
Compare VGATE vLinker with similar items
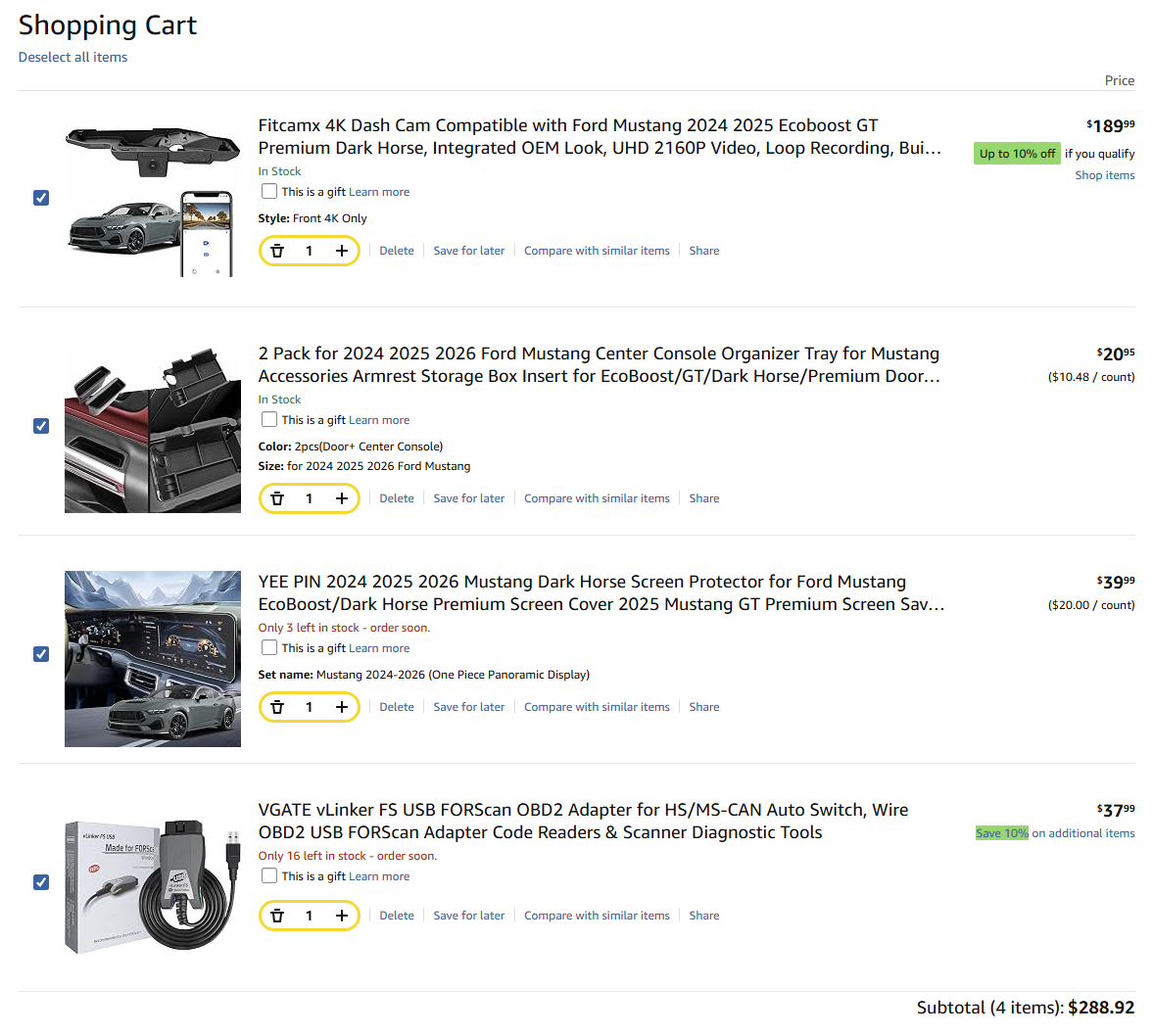click(x=597, y=917)
